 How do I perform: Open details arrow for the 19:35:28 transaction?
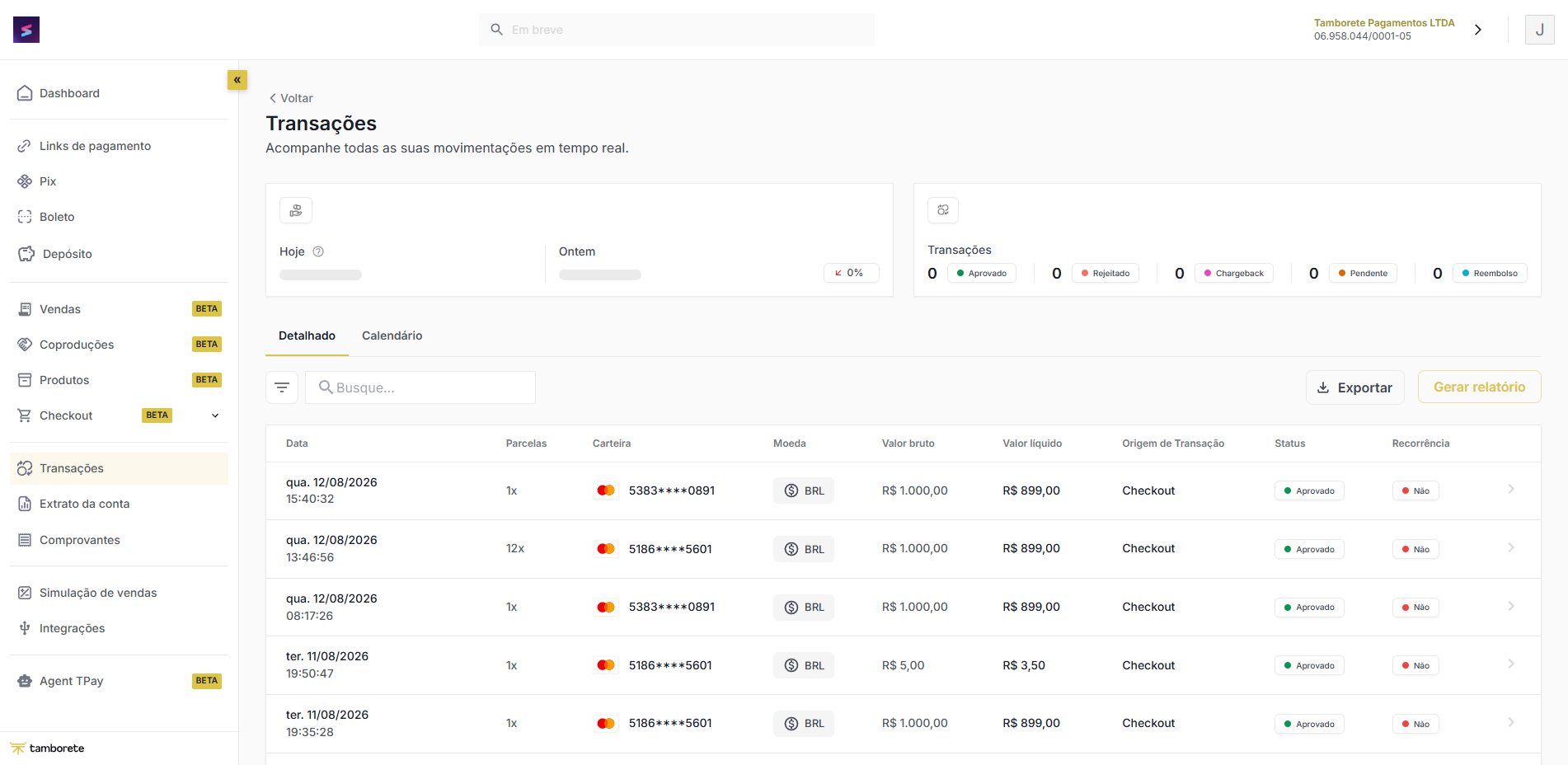1511,723
